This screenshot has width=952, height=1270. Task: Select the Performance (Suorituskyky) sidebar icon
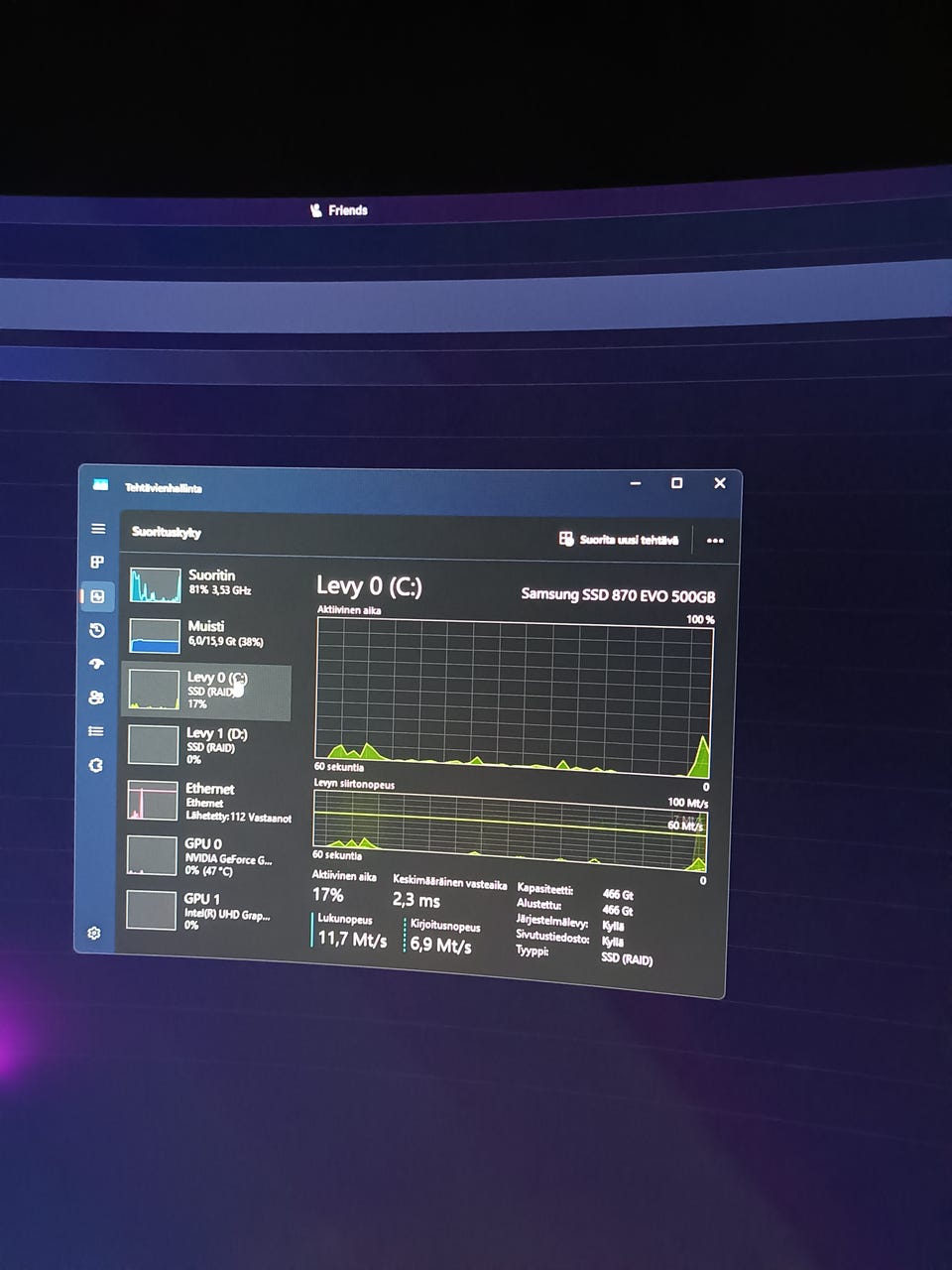(97, 596)
